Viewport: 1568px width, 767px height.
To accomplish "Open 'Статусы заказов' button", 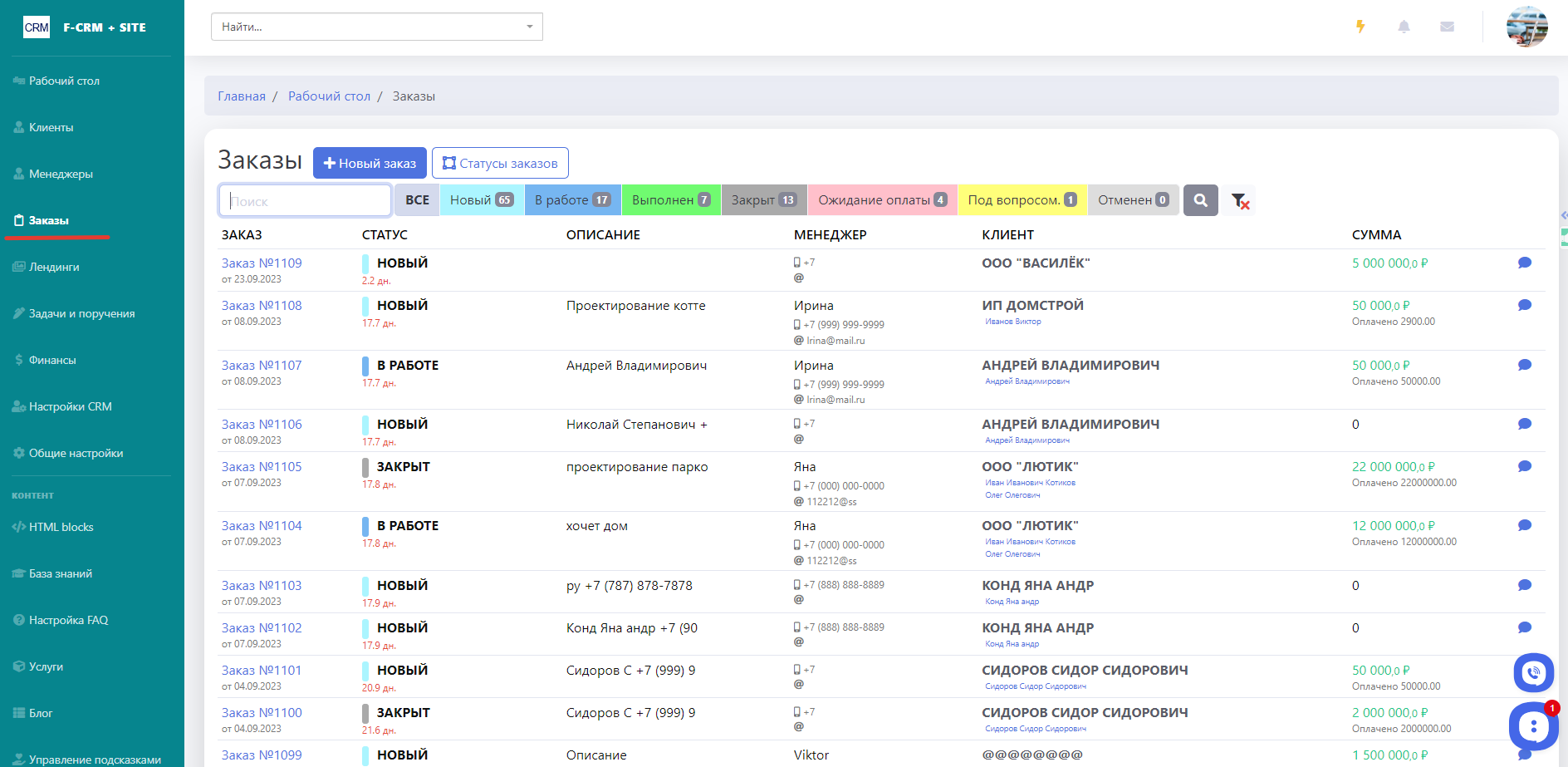I will [500, 163].
